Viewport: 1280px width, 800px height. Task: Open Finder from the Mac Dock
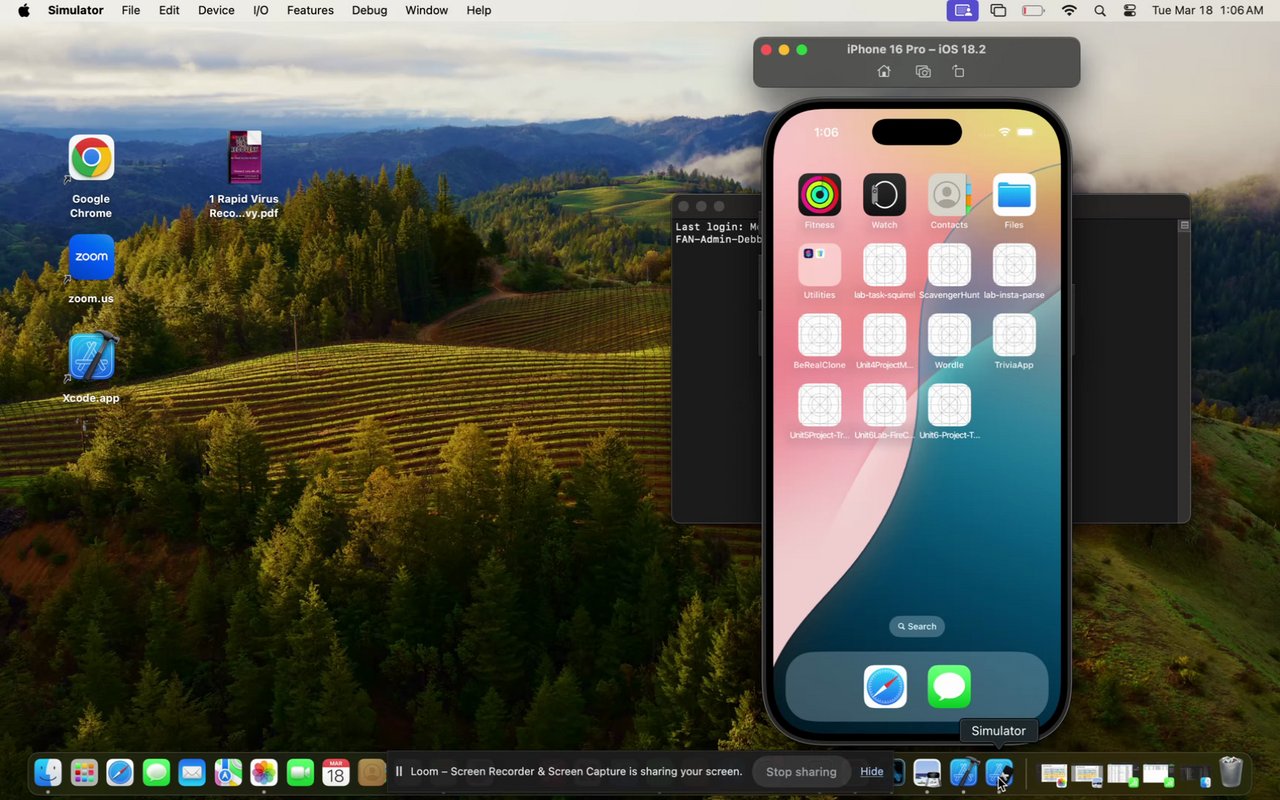point(48,772)
